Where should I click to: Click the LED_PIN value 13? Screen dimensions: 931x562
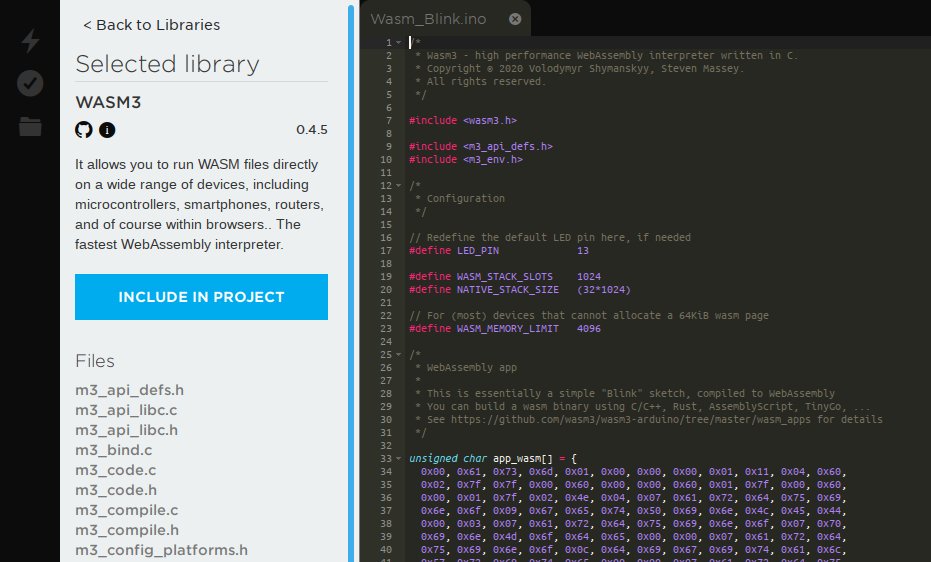583,250
